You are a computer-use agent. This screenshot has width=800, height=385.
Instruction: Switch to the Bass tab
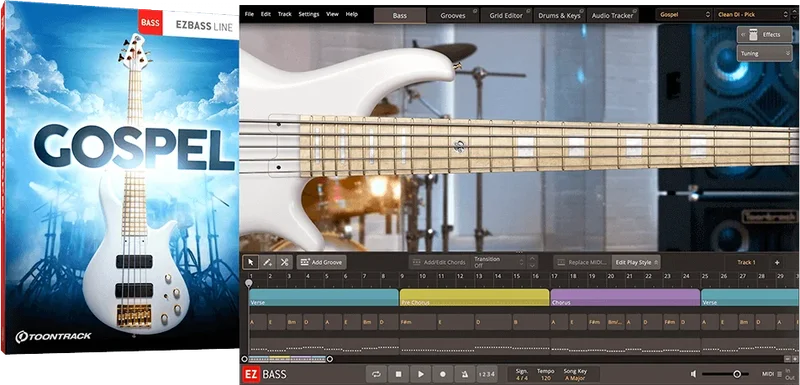(400, 16)
